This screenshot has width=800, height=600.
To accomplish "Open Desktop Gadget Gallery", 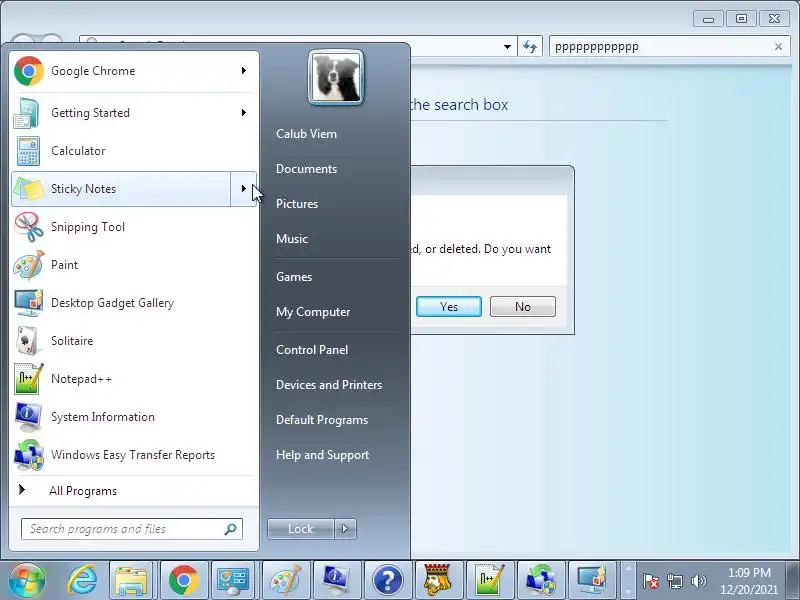I will 133,303.
